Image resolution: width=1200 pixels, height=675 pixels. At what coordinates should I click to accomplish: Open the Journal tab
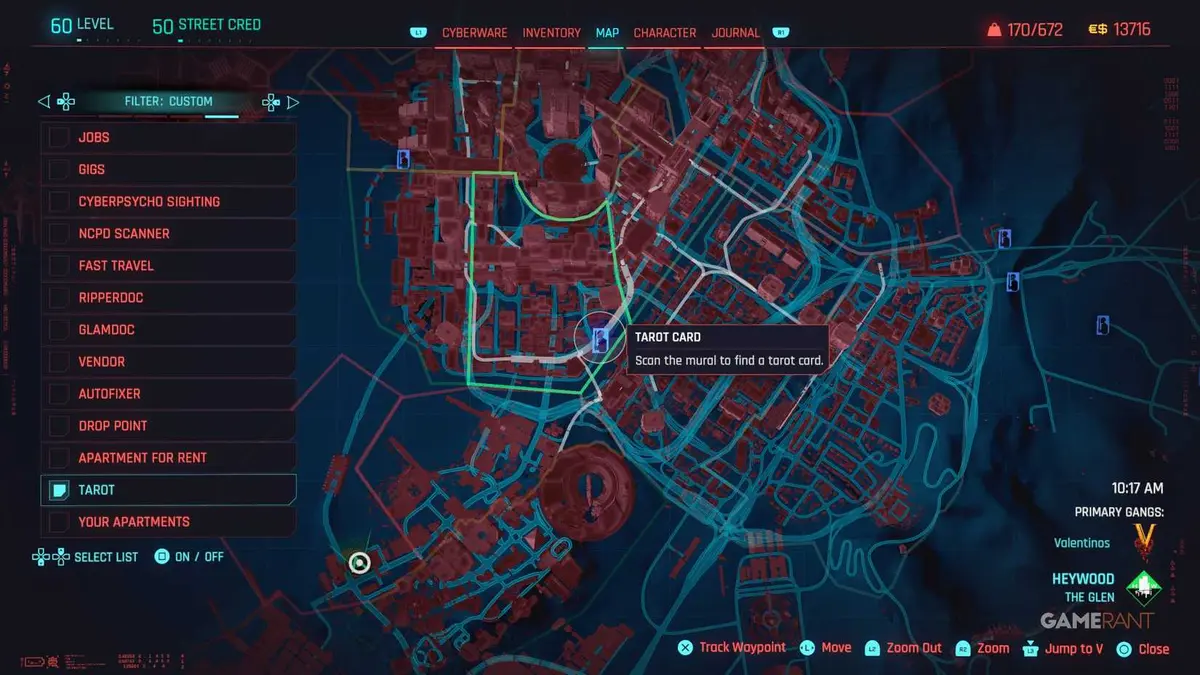click(736, 33)
